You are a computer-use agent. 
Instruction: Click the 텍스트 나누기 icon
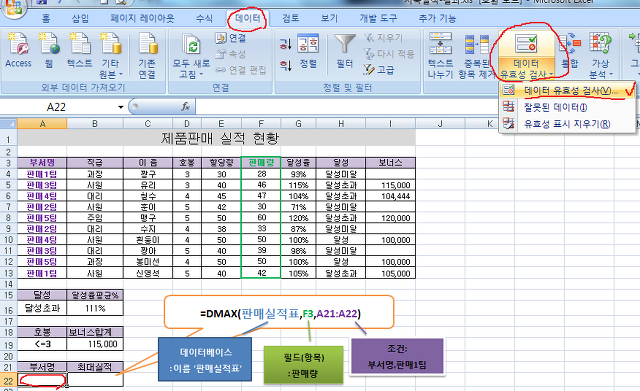click(440, 56)
